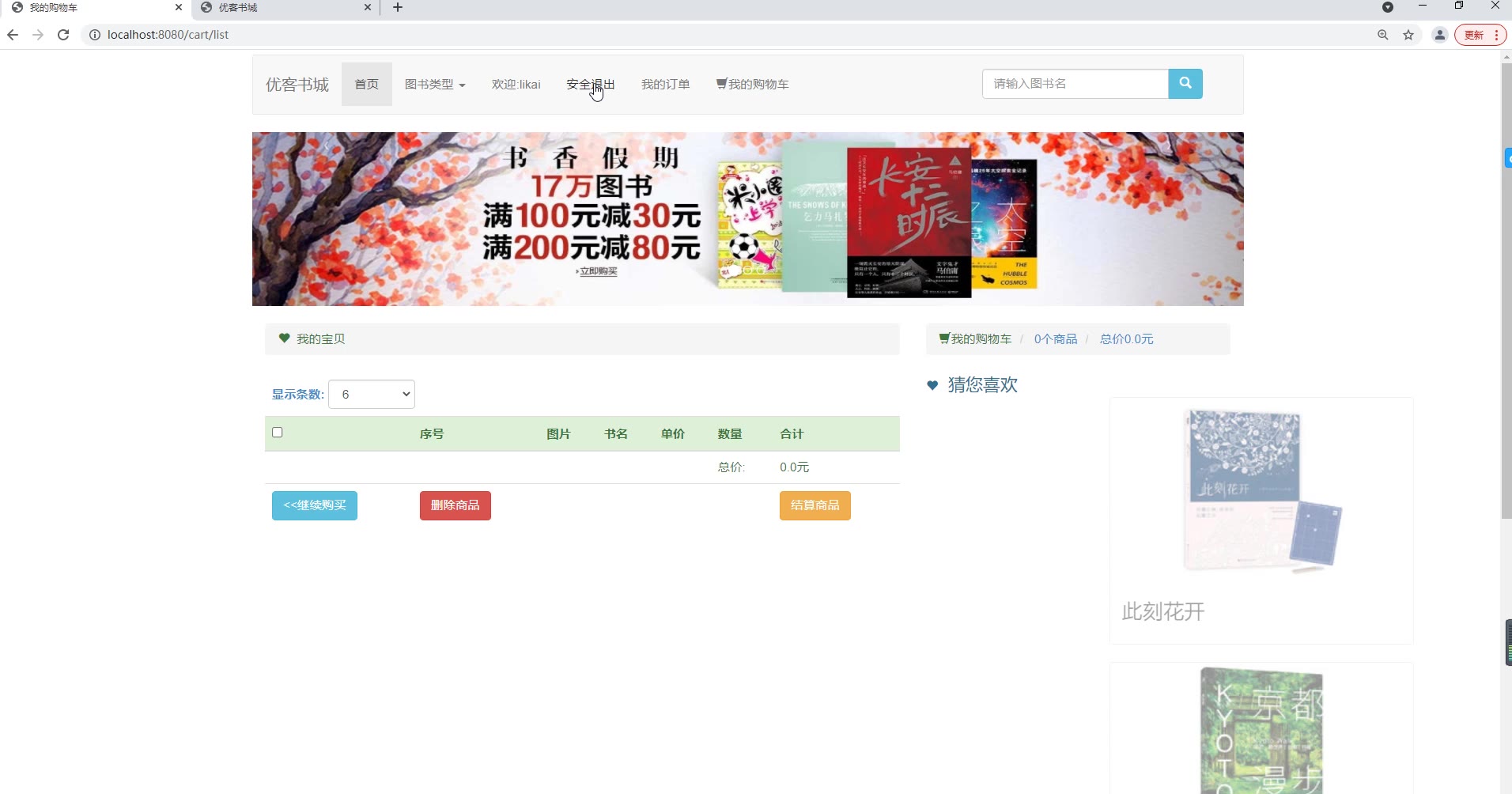Open 我的订单 in the navbar

(x=666, y=85)
